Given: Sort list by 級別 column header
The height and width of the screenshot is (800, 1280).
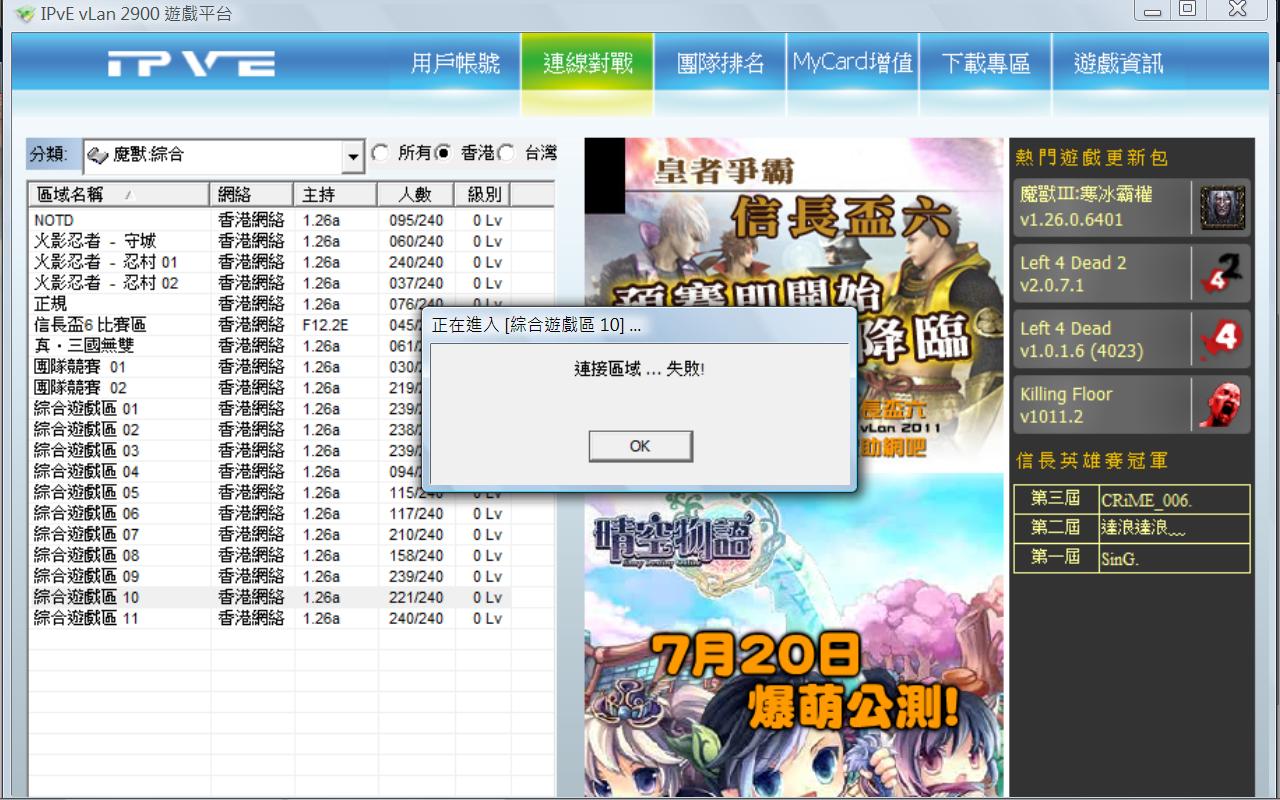Looking at the screenshot, I should tap(483, 194).
